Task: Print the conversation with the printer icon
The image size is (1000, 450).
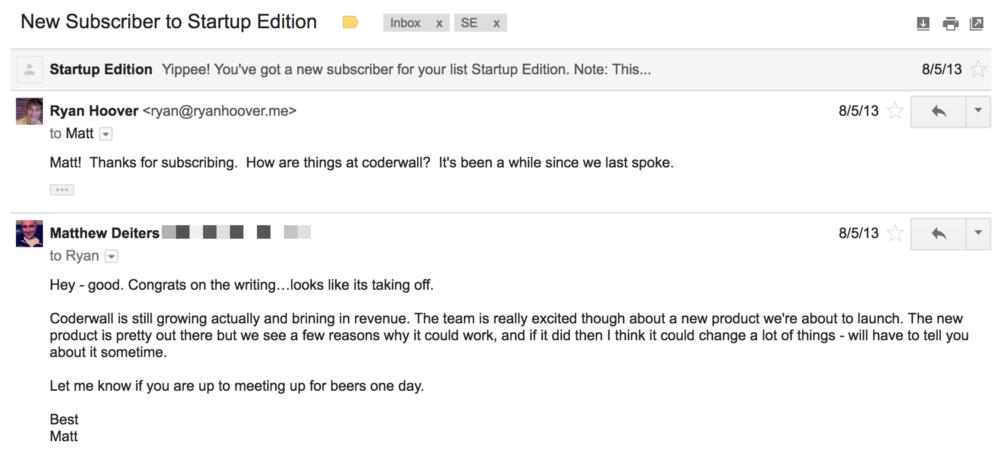Action: (x=950, y=24)
